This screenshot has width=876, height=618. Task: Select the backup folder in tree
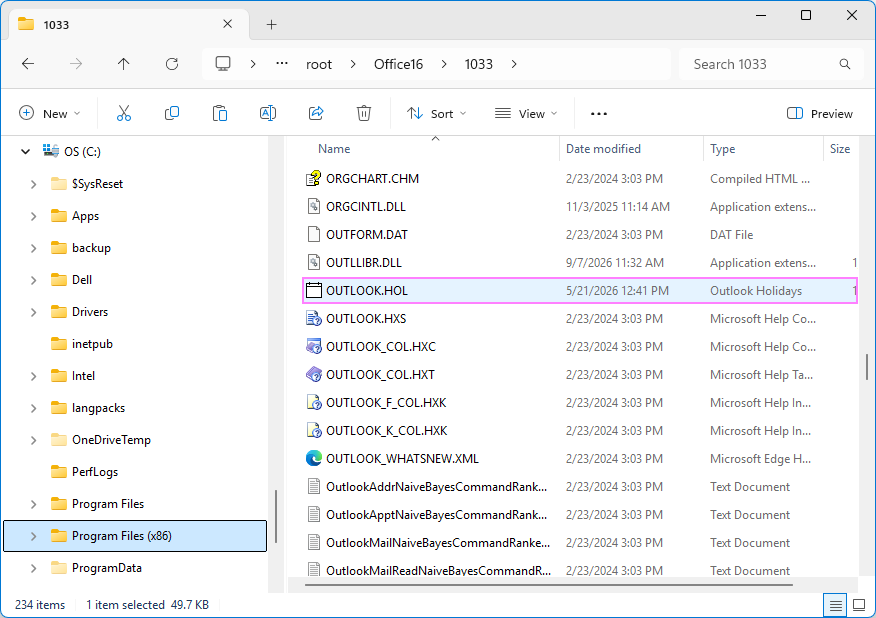pos(91,248)
